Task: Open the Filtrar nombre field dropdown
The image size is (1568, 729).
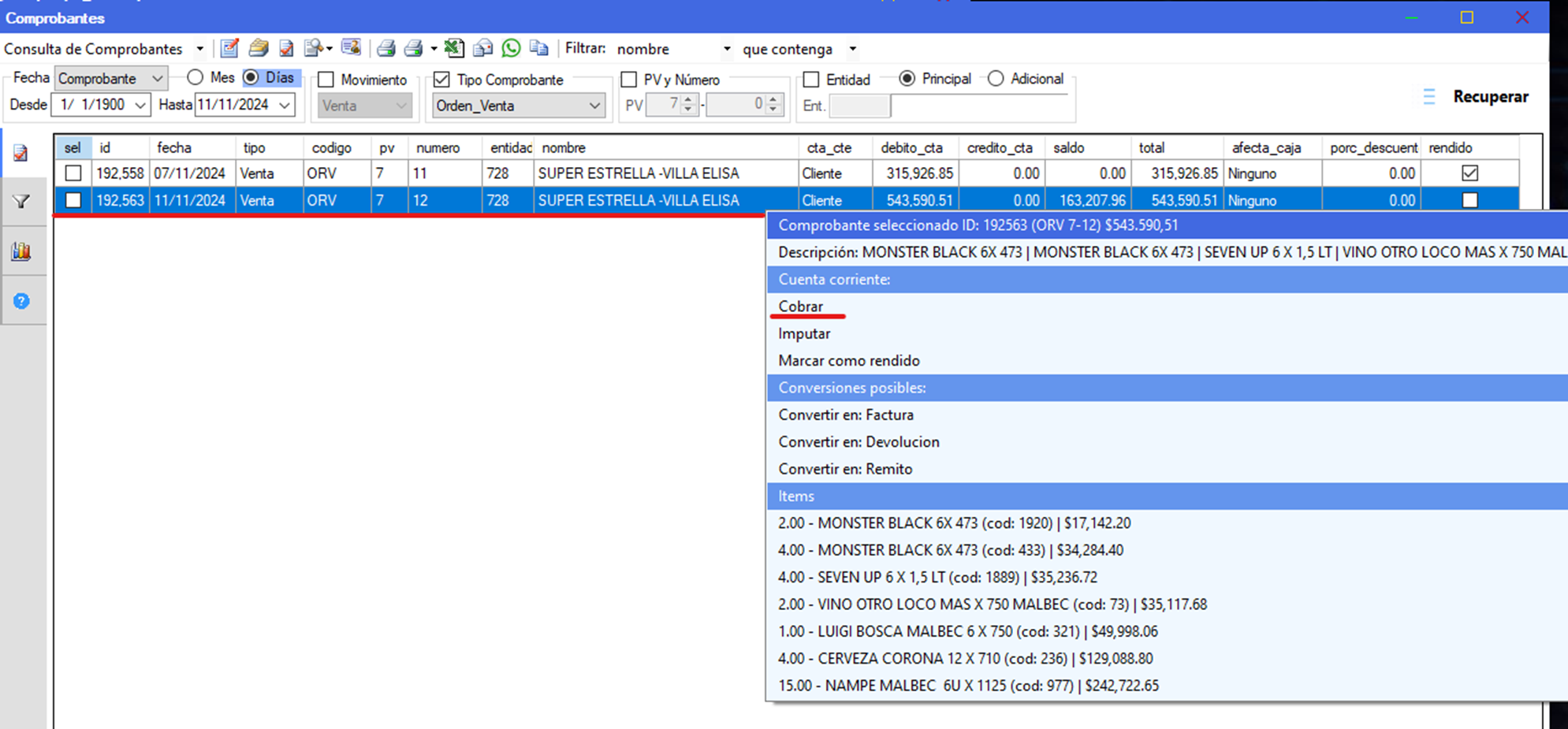Action: (726, 50)
